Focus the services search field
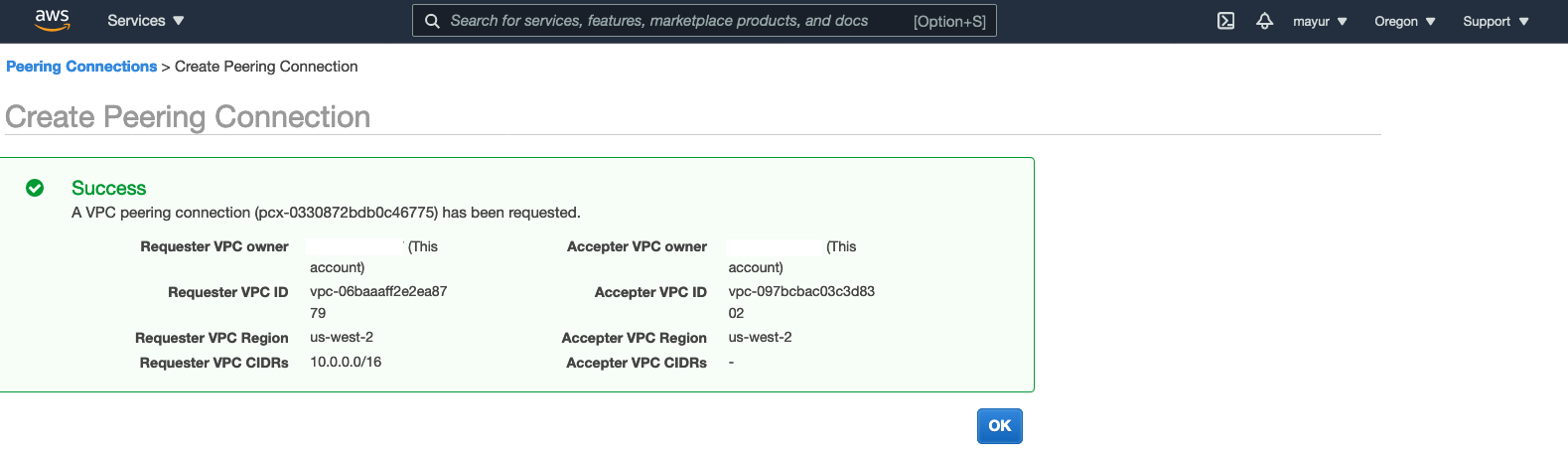 coord(675,21)
